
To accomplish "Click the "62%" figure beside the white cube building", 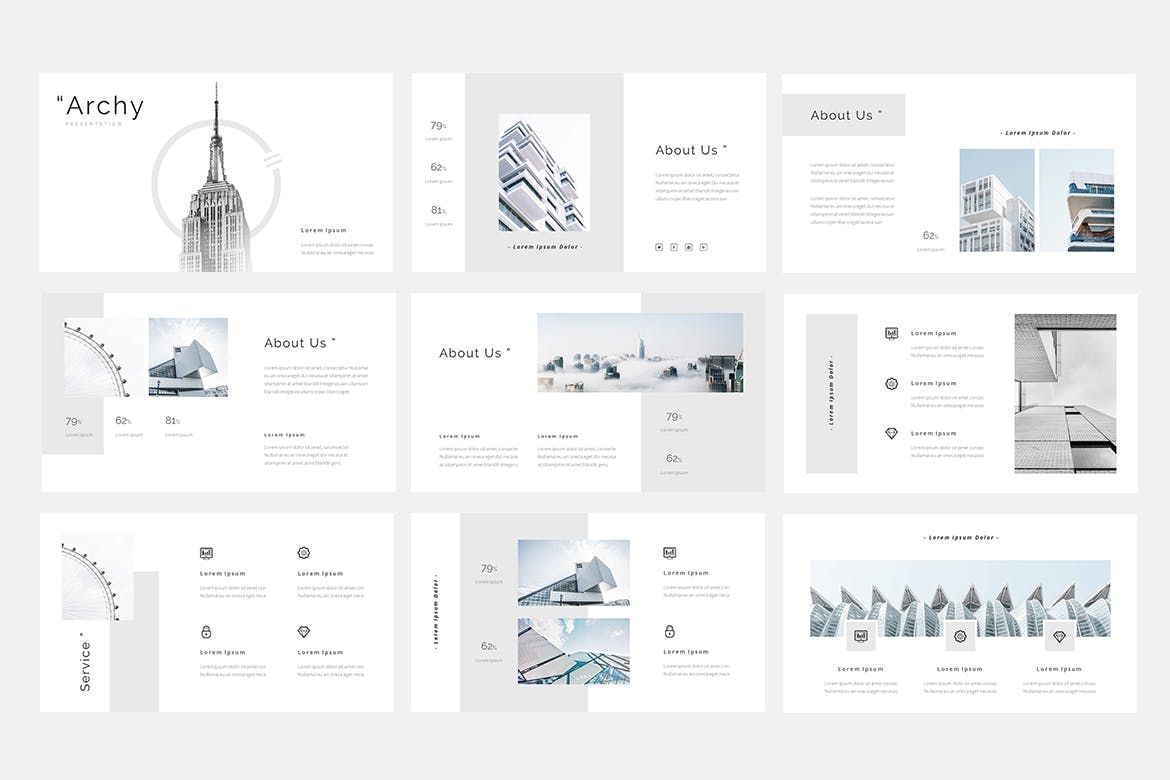I will [931, 236].
